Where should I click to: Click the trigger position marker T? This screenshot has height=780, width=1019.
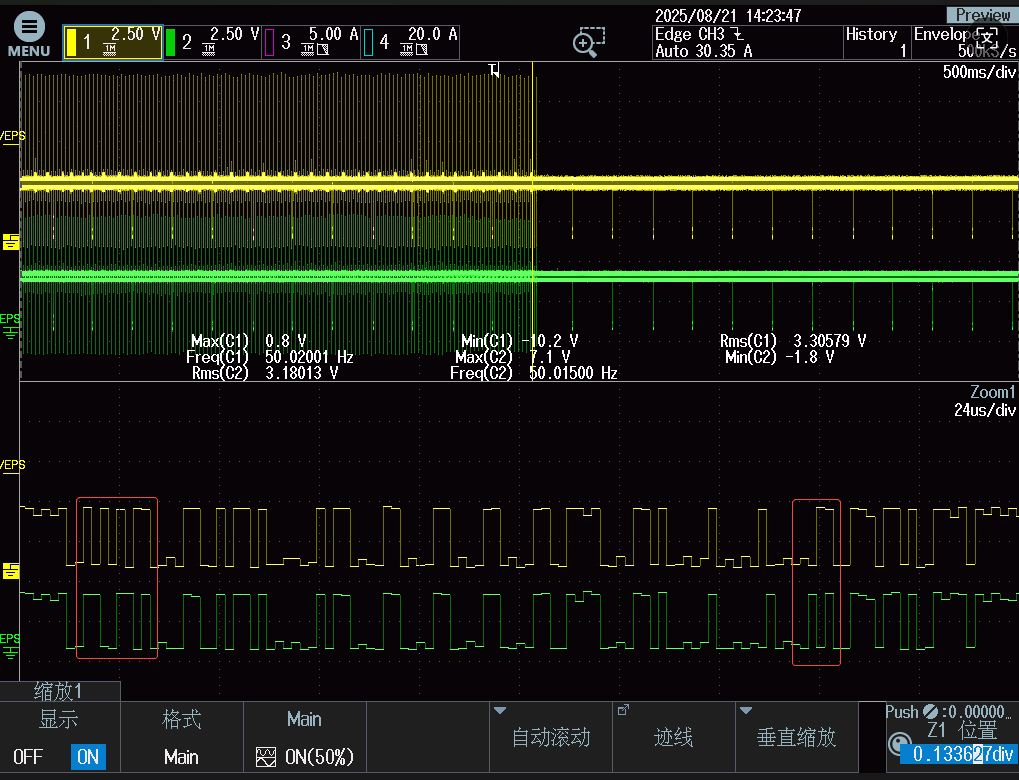coord(494,69)
